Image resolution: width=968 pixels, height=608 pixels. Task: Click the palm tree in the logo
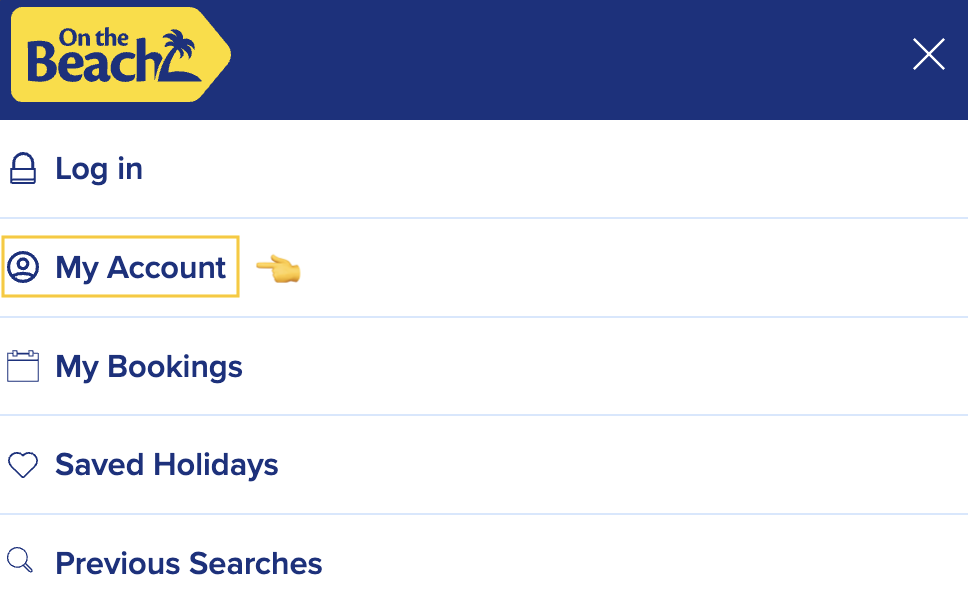click(x=180, y=54)
